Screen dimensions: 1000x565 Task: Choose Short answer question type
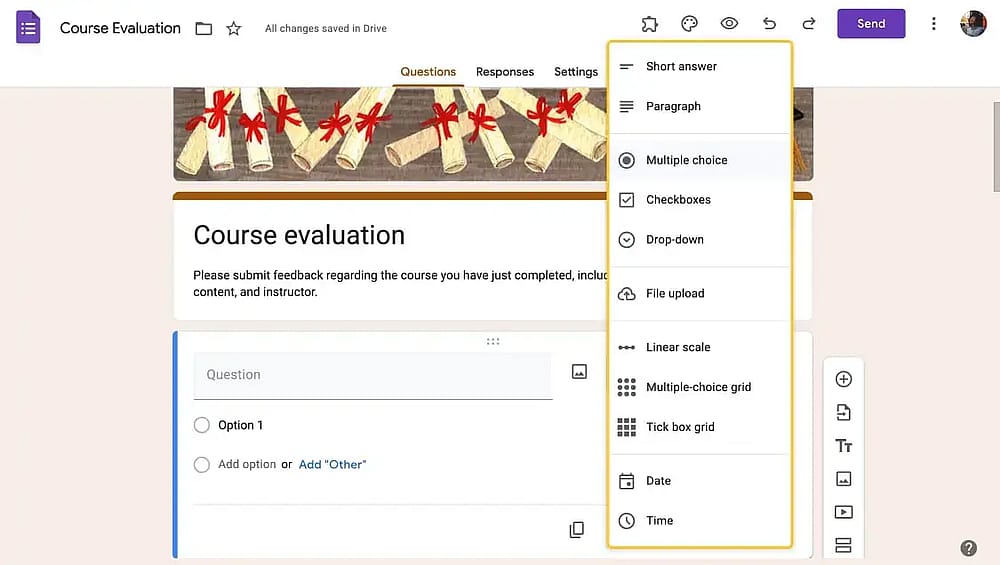click(700, 66)
